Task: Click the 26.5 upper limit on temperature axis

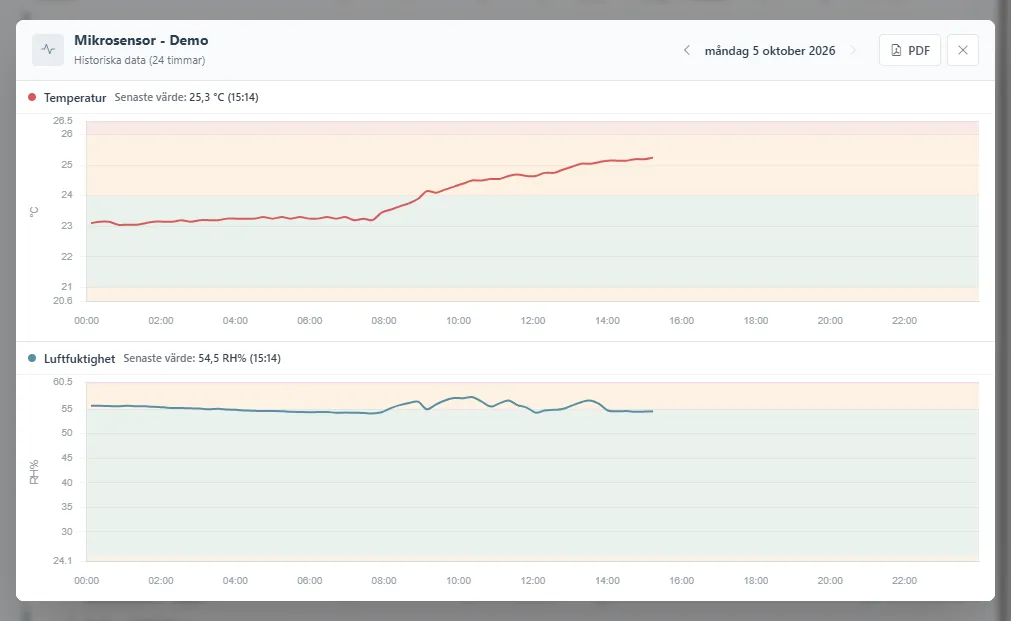Action: pos(63,121)
